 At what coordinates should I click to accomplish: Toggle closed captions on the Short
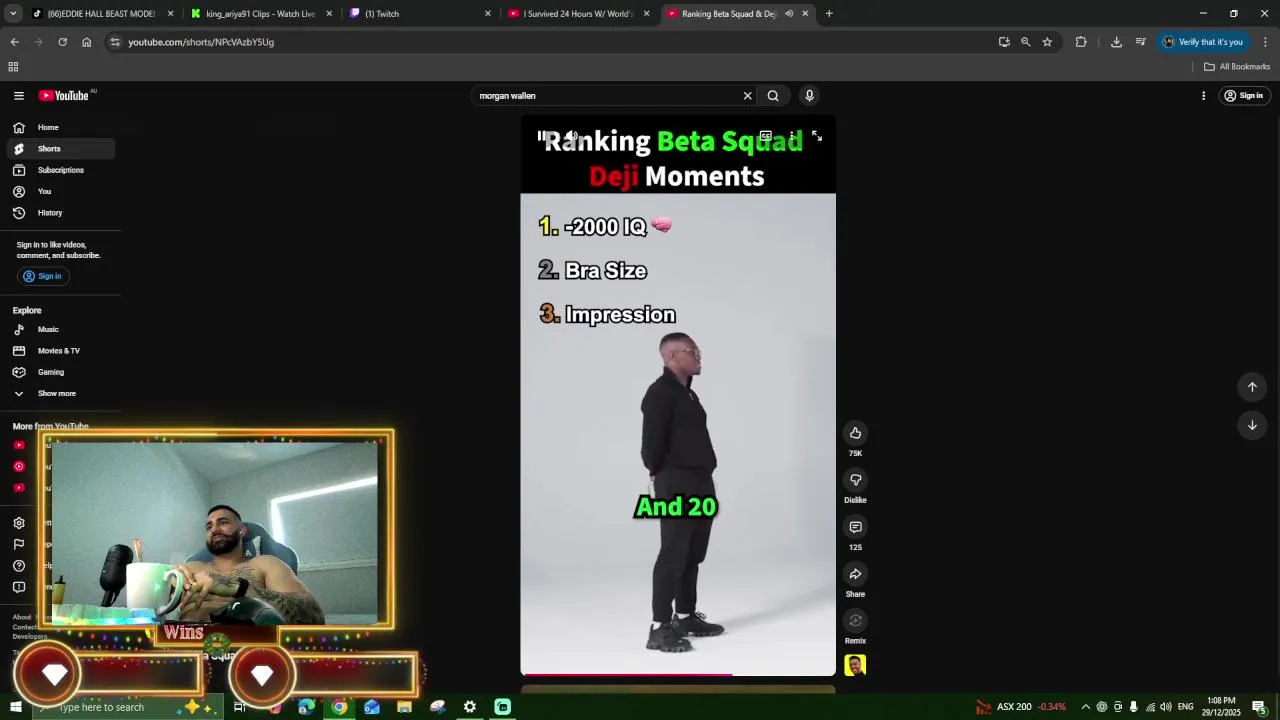pos(766,136)
